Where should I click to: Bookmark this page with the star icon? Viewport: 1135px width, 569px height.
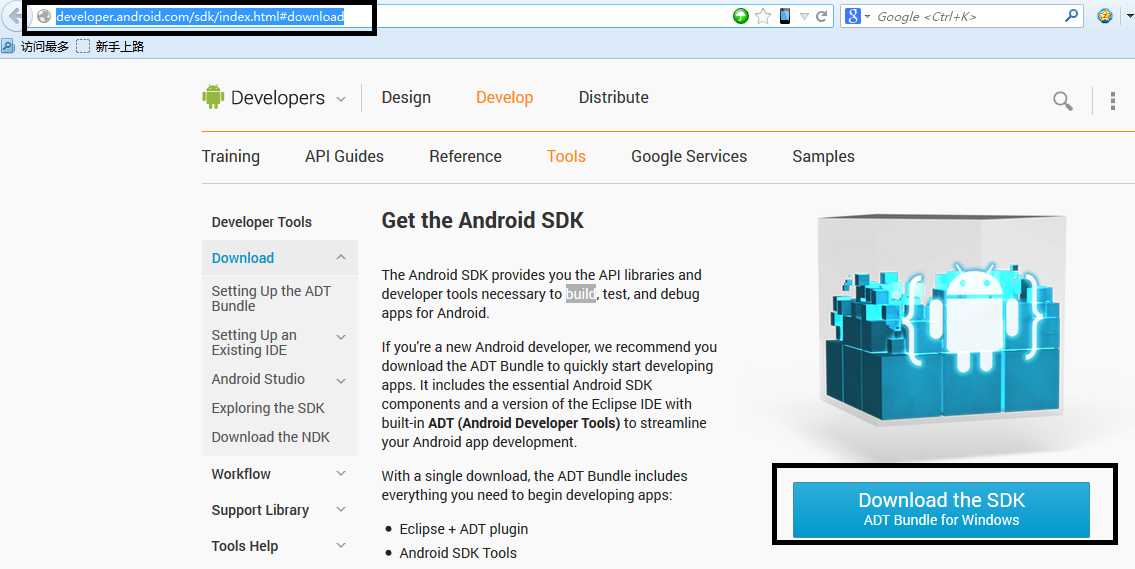click(x=763, y=16)
